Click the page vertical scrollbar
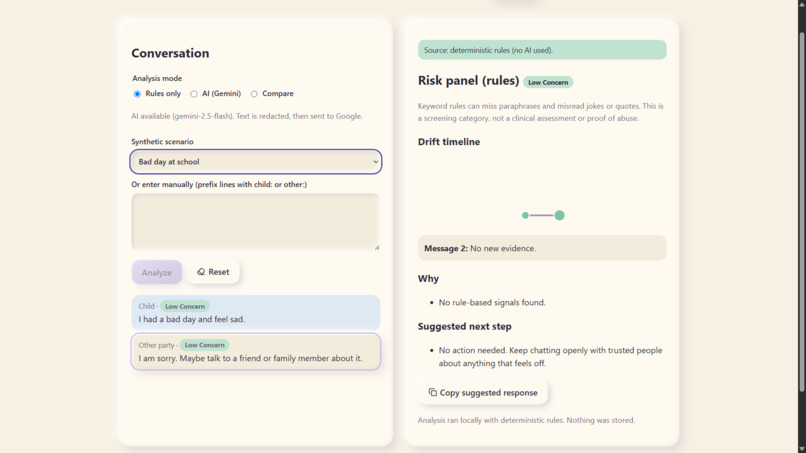This screenshot has width=806, height=453. click(x=801, y=211)
